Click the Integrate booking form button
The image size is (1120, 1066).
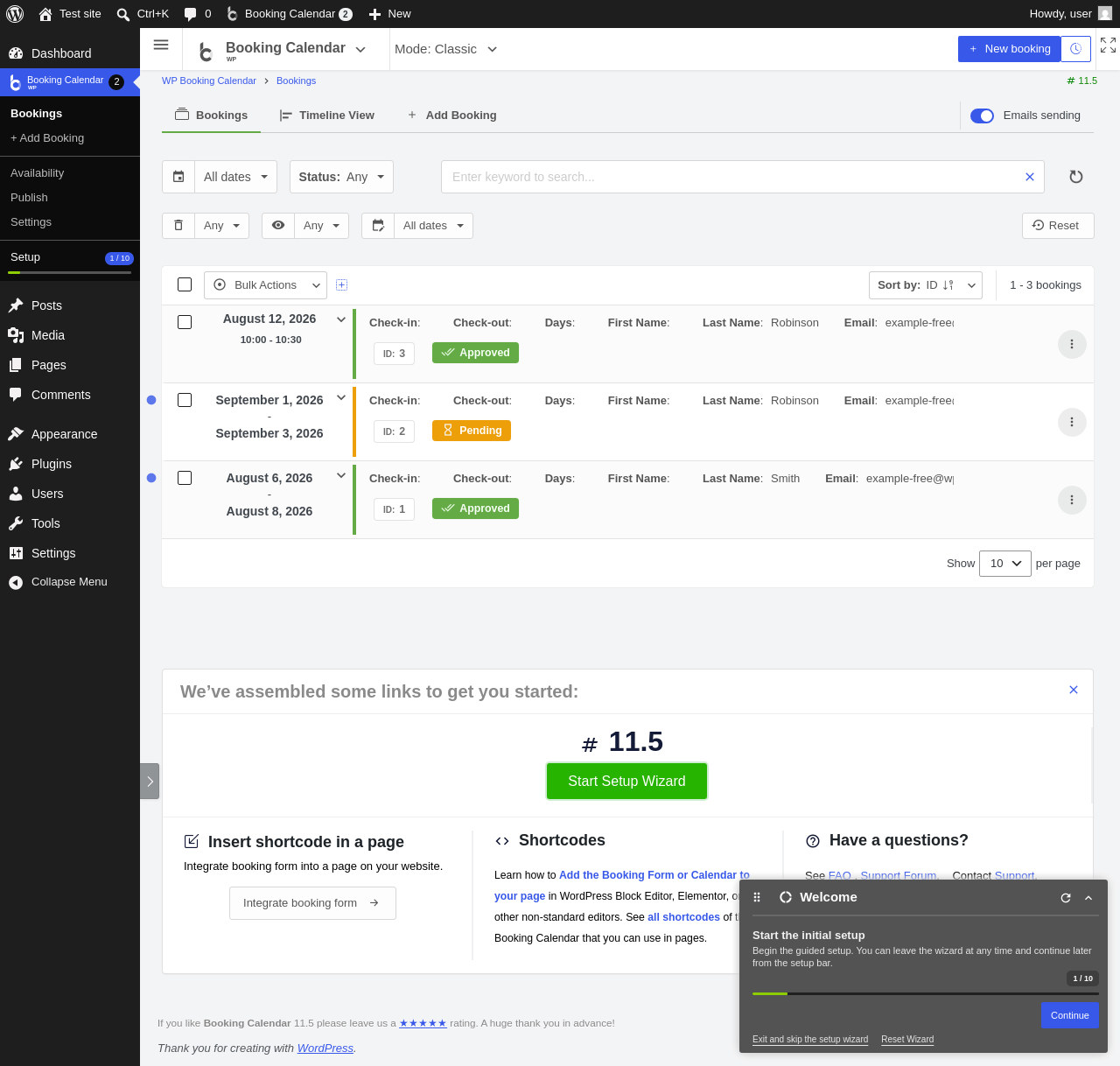click(x=312, y=903)
